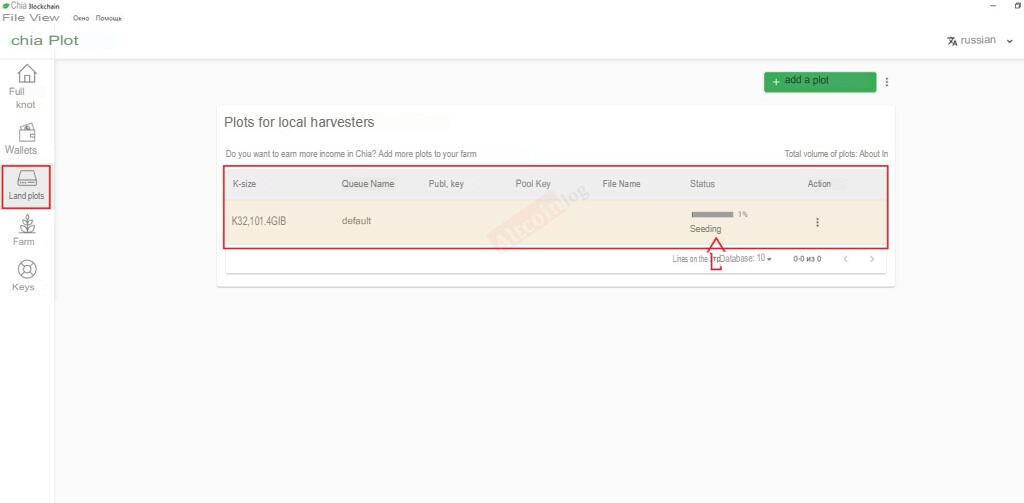
Task: Open the Full knot home icon
Action: (27, 74)
